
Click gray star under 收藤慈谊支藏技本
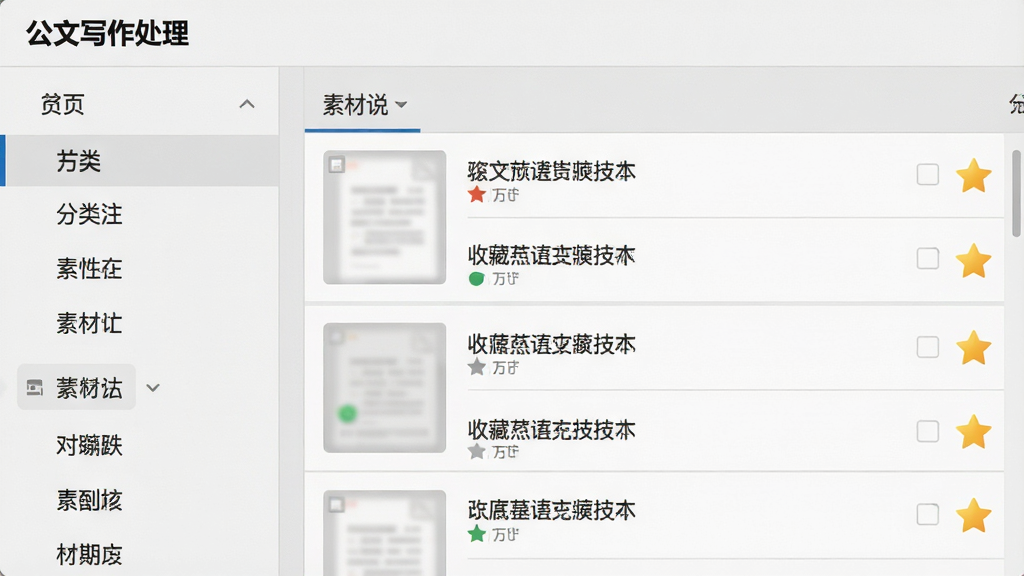click(x=477, y=367)
